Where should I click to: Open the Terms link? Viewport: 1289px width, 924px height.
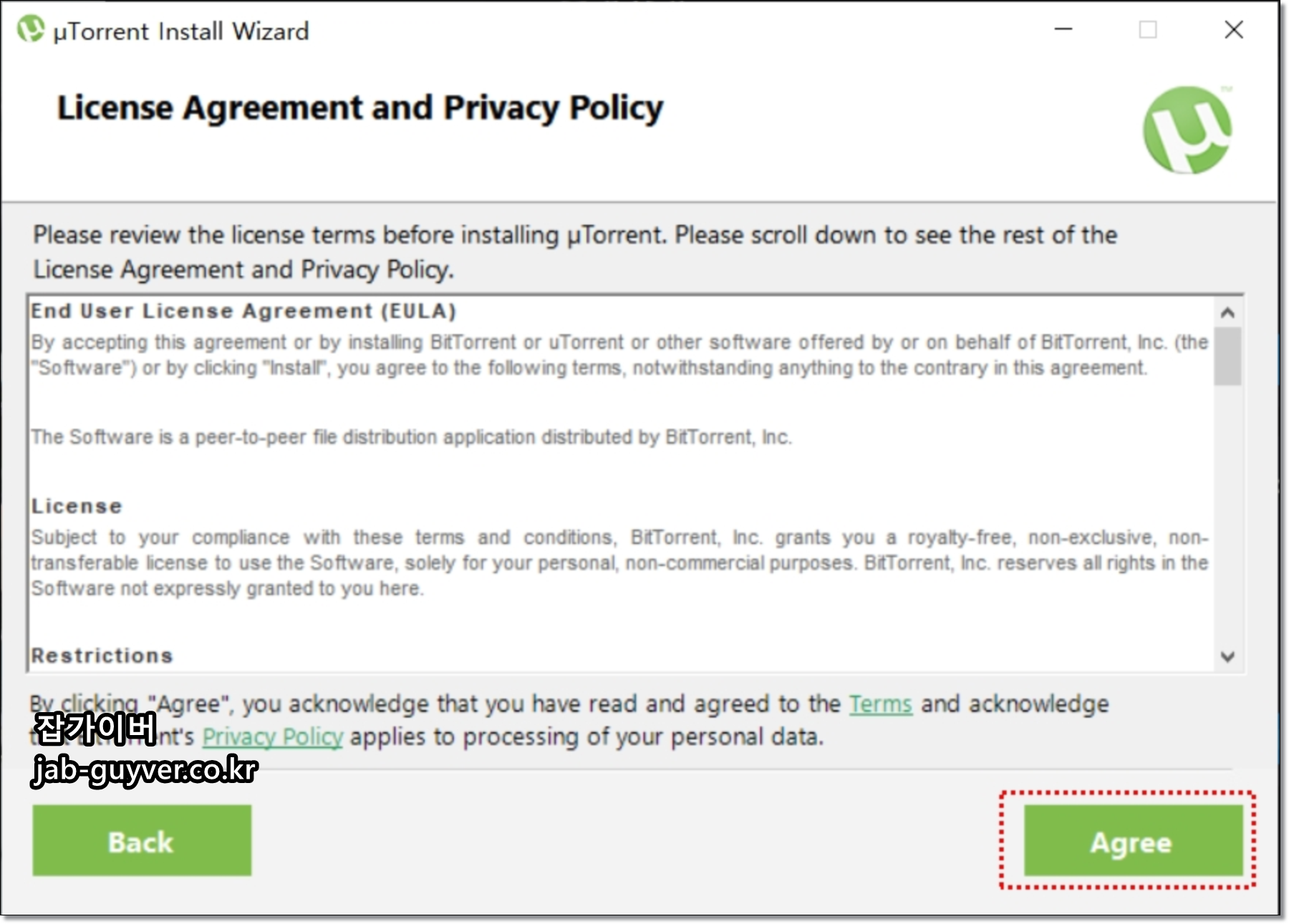coord(881,704)
